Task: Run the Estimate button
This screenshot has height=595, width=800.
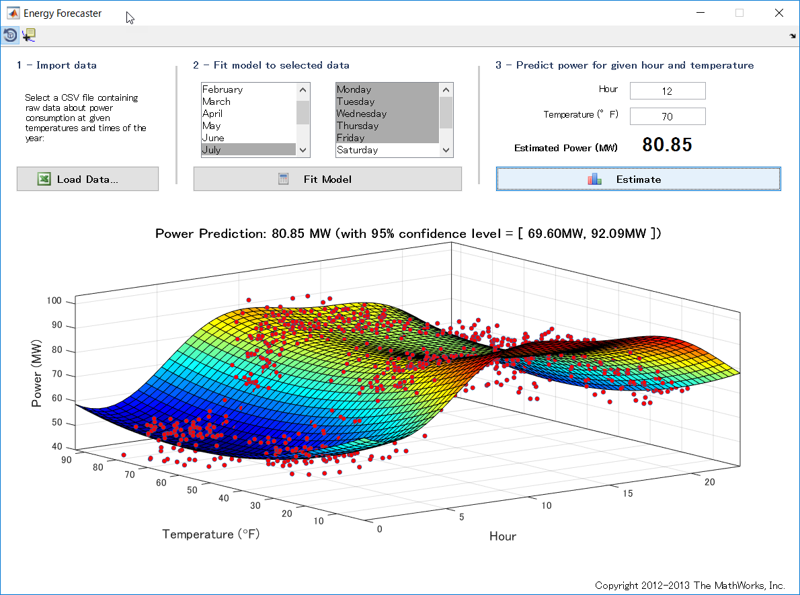Action: coord(638,179)
